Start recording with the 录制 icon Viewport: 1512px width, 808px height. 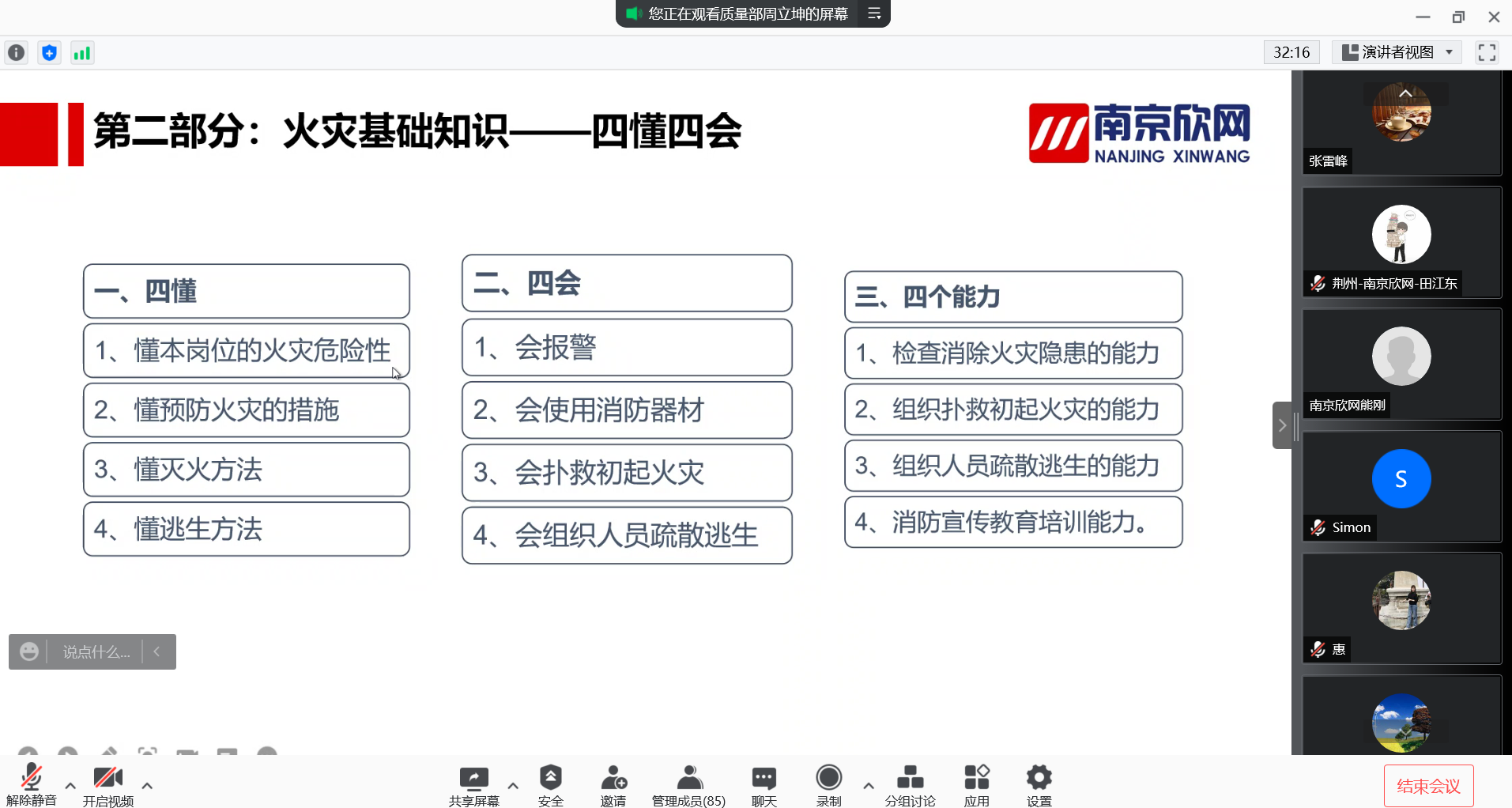[x=828, y=784]
